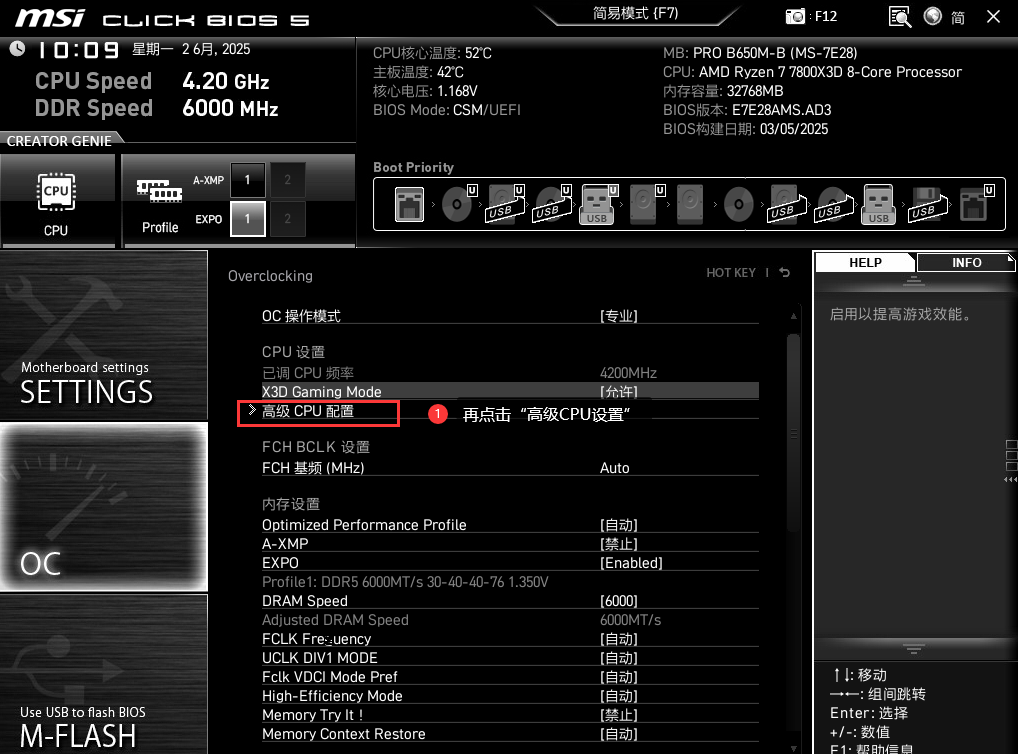The image size is (1018, 754).
Task: Select the highlighted first USB key boot icon
Action: [x=597, y=204]
